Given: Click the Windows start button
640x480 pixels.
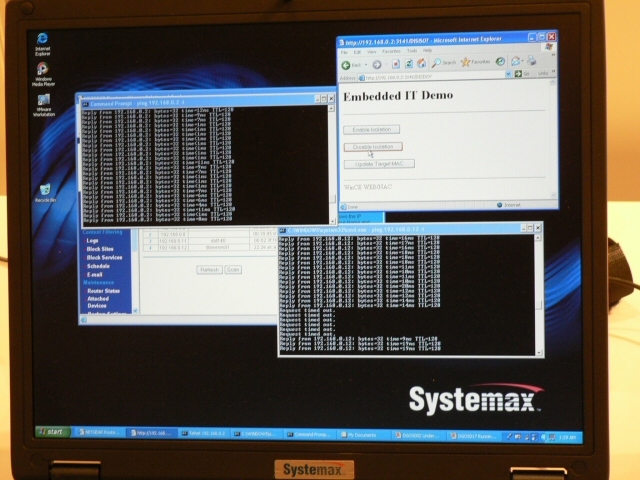Looking at the screenshot, I should pos(53,432).
